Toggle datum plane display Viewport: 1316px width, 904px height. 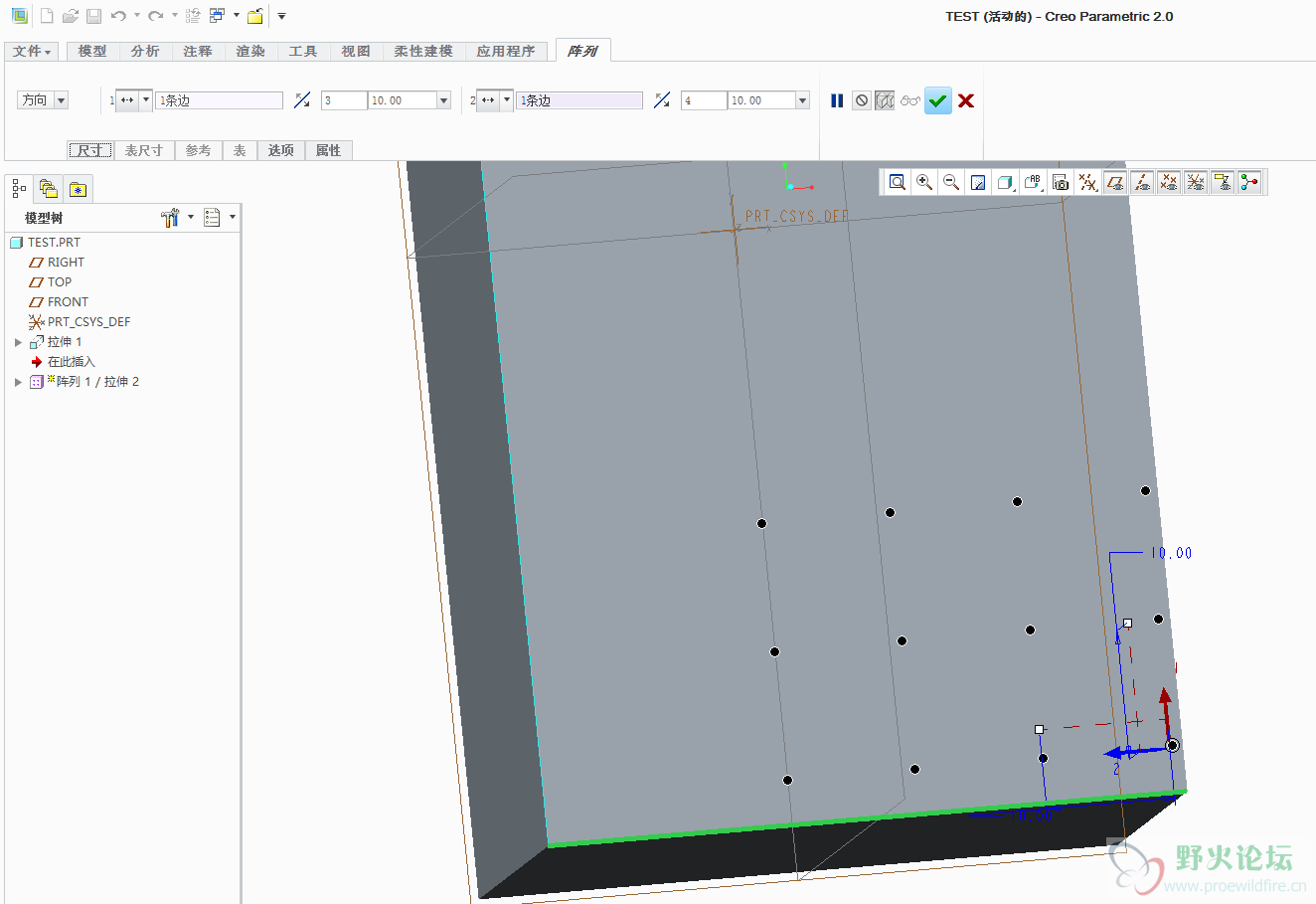[x=1115, y=182]
